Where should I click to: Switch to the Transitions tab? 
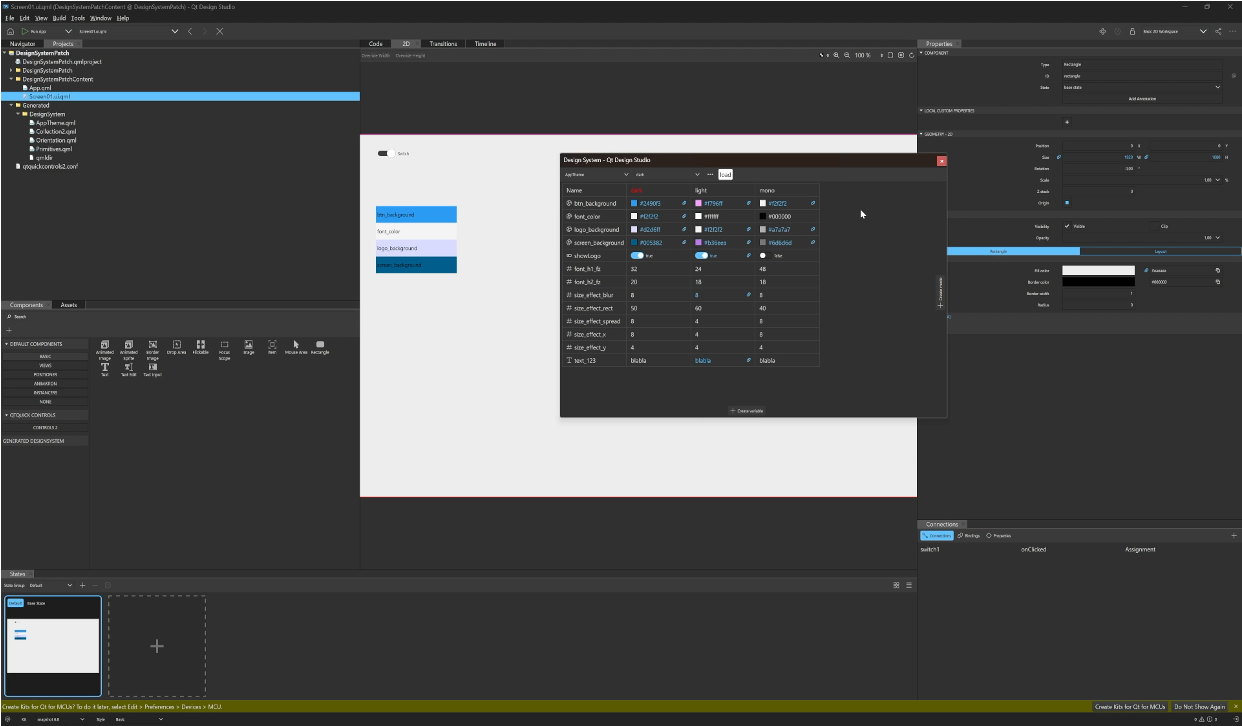443,43
